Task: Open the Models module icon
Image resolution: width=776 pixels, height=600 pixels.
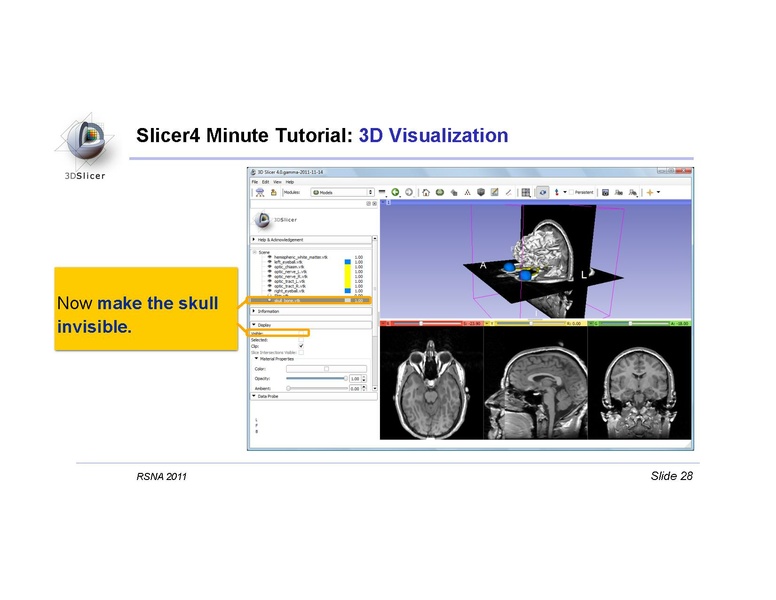Action: pyautogui.click(x=454, y=192)
